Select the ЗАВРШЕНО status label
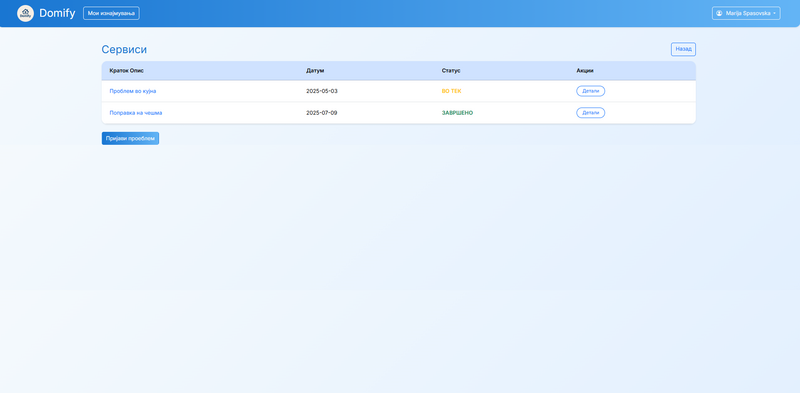The height and width of the screenshot is (393, 800). [457, 113]
